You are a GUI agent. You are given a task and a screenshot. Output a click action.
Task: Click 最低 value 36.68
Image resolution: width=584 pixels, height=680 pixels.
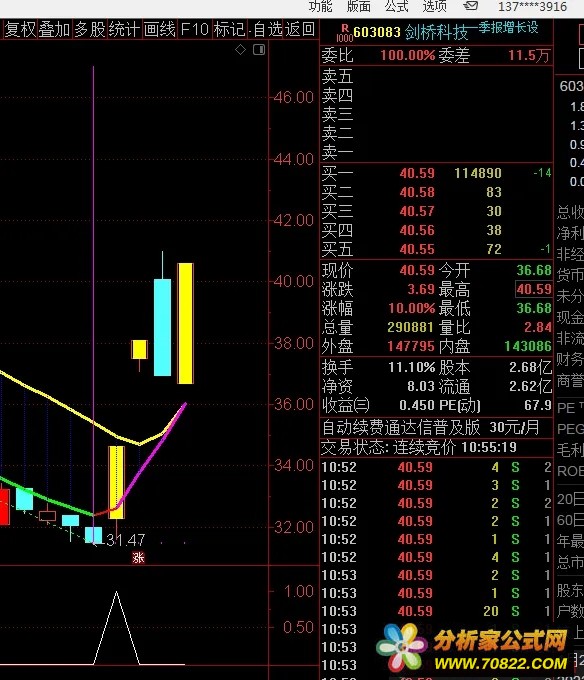point(534,308)
